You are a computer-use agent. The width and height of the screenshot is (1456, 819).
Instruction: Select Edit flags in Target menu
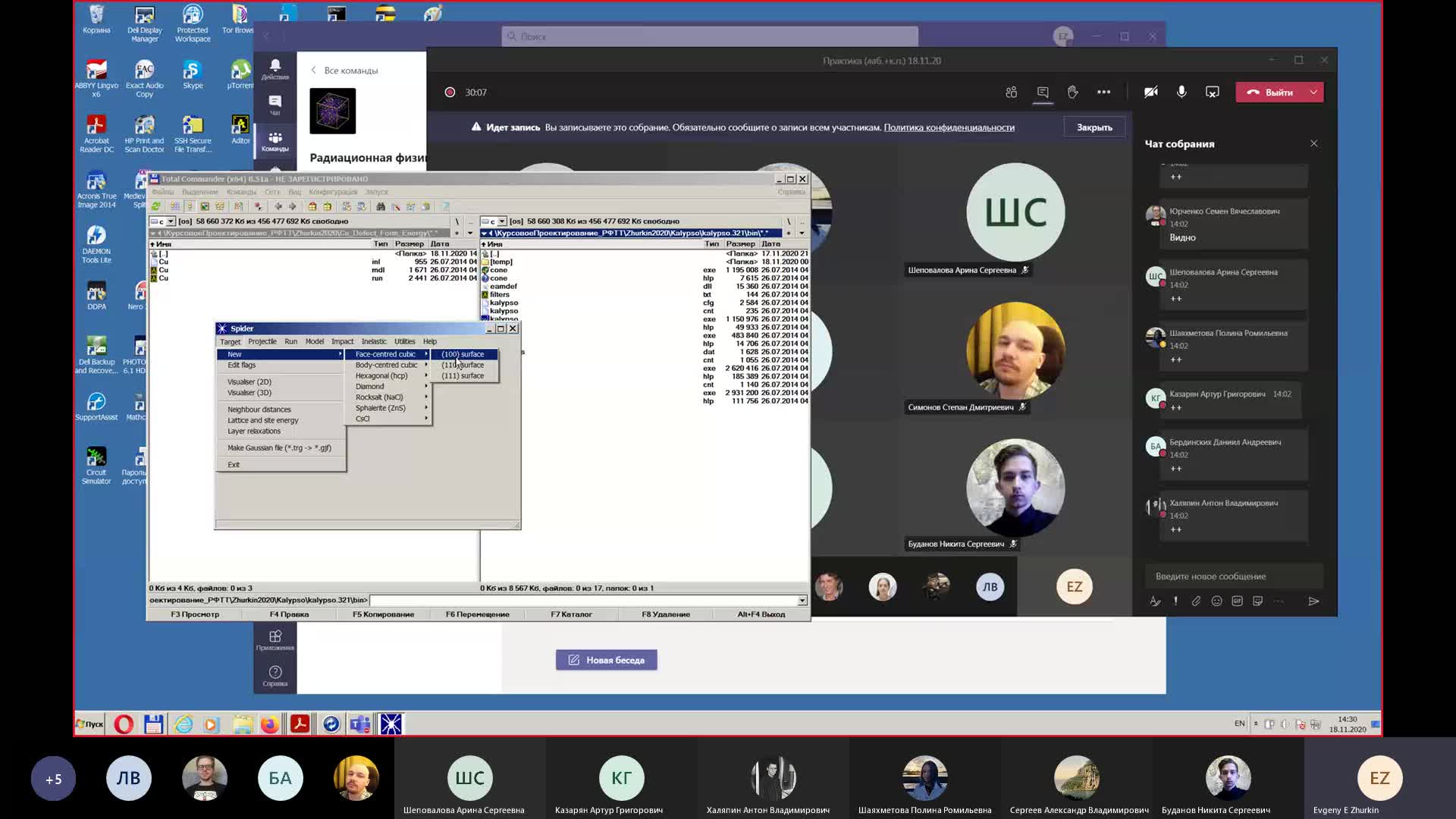coord(281,365)
